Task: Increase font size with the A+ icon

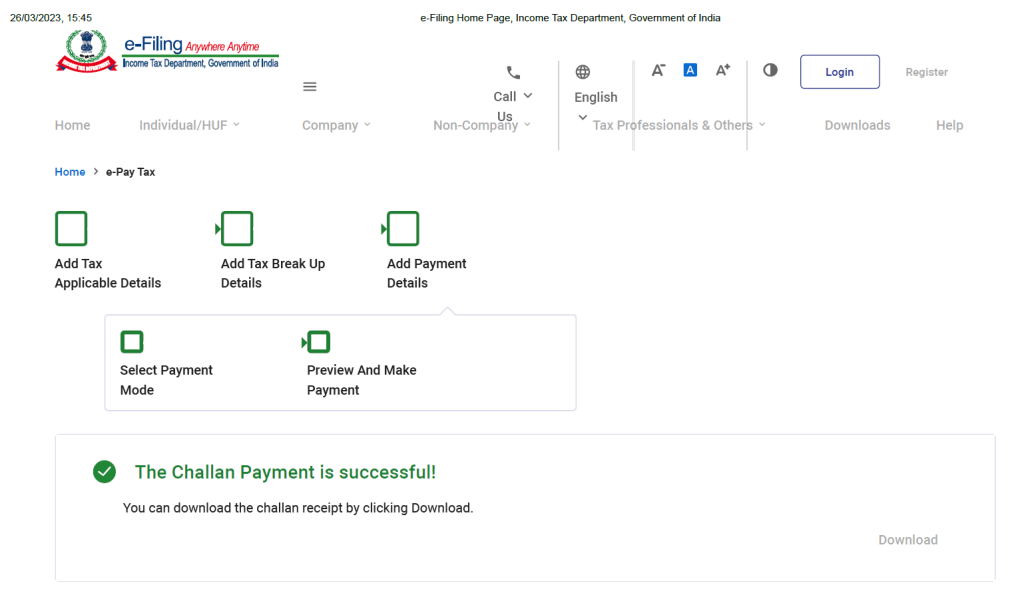Action: point(722,70)
